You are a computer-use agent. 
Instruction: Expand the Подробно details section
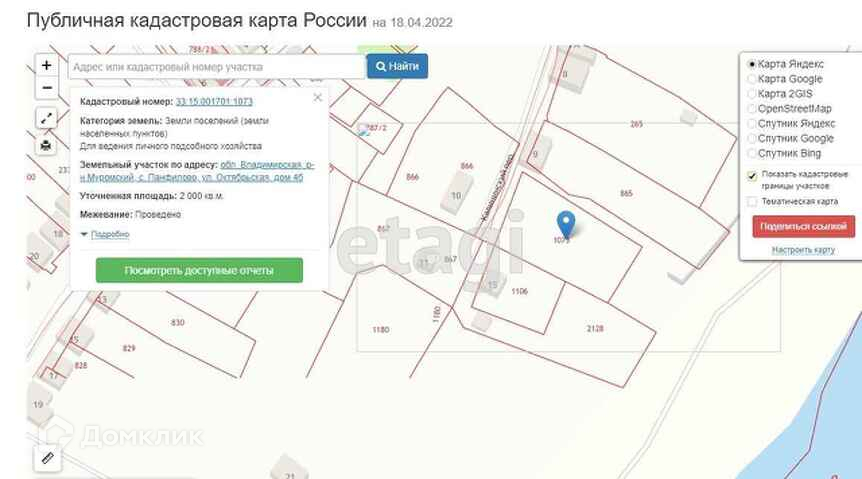tap(105, 234)
